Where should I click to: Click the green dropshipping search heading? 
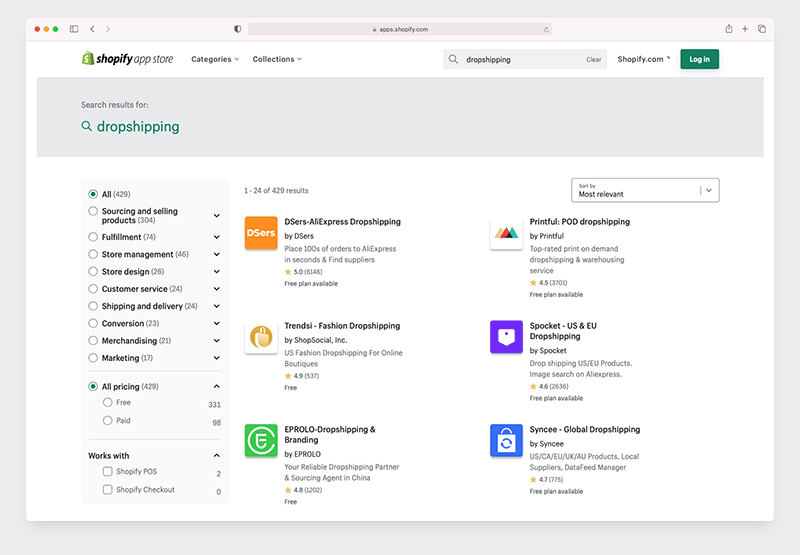138,127
